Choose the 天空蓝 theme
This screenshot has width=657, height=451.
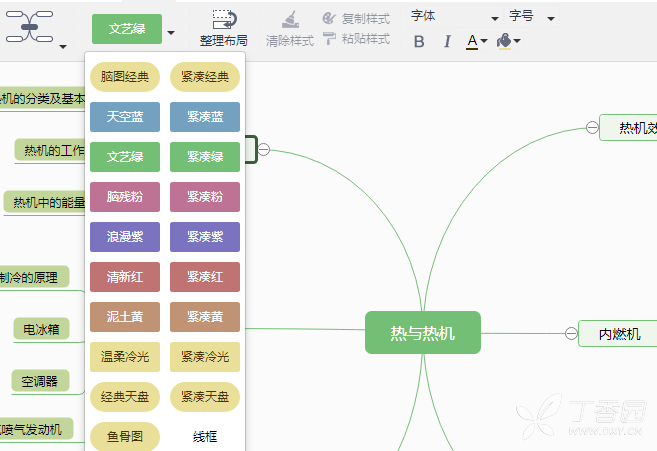click(125, 117)
